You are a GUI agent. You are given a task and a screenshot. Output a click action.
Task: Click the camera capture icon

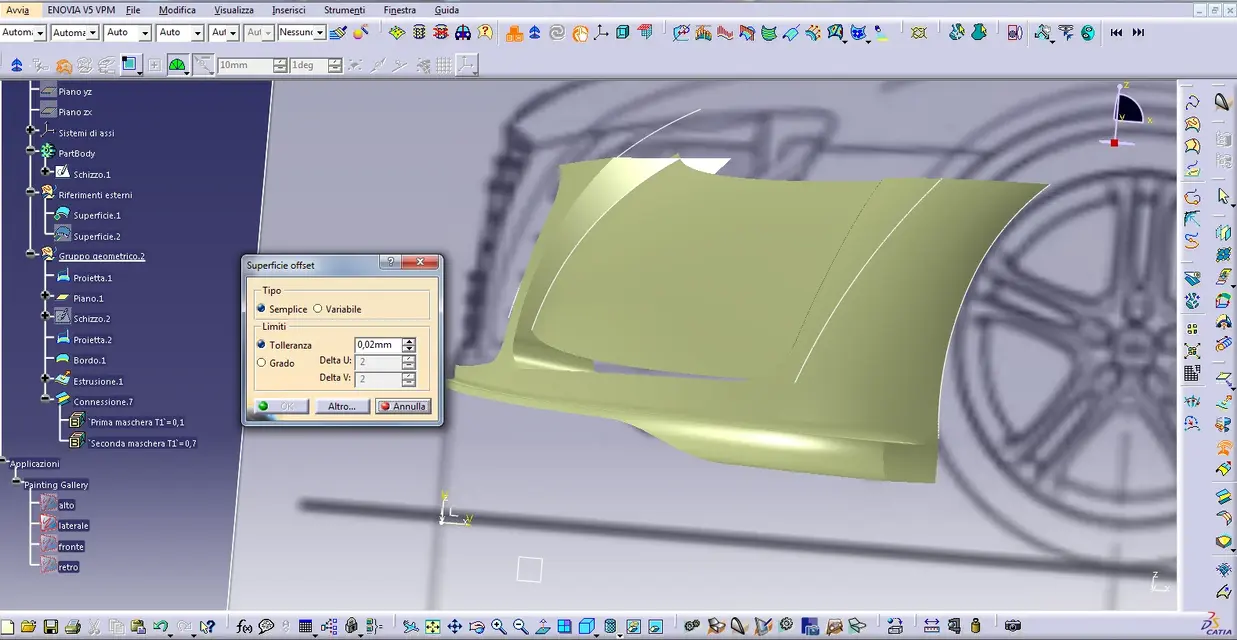[x=1012, y=626]
